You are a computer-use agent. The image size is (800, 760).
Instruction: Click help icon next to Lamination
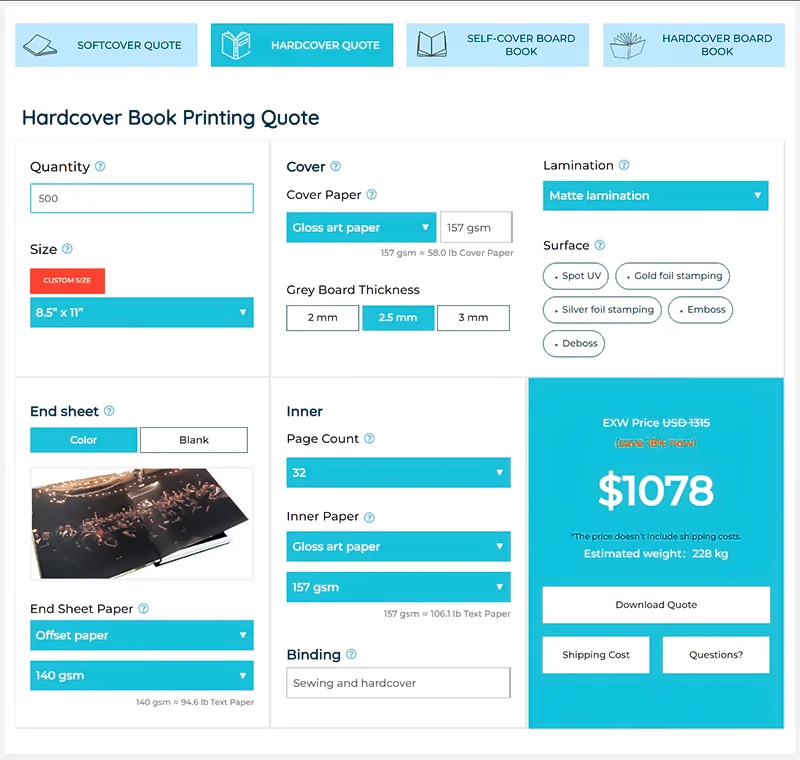(x=624, y=165)
